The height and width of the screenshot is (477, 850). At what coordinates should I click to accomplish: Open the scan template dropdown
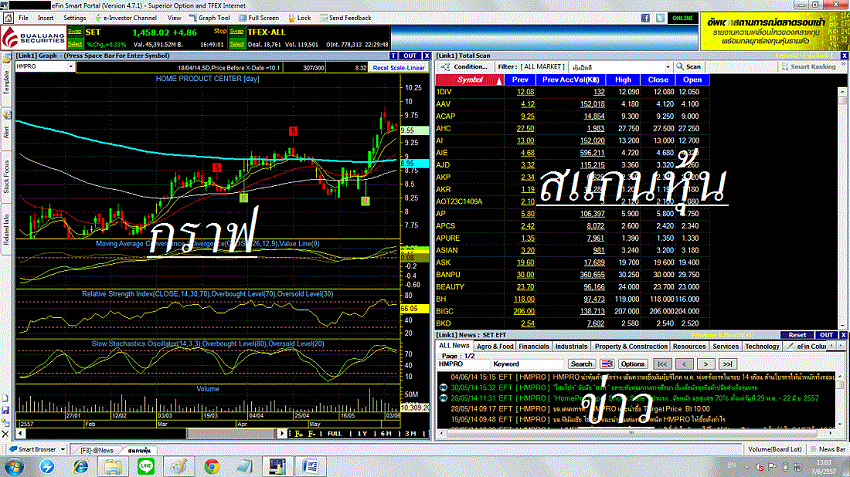point(667,67)
